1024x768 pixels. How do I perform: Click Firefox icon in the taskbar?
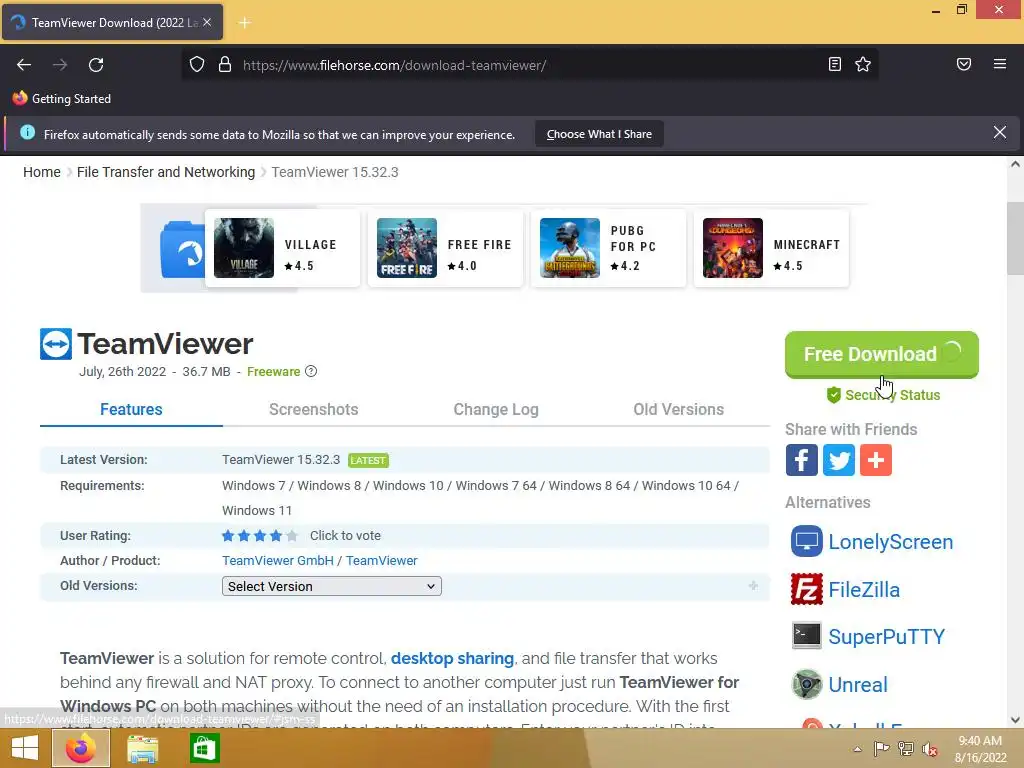[x=80, y=748]
